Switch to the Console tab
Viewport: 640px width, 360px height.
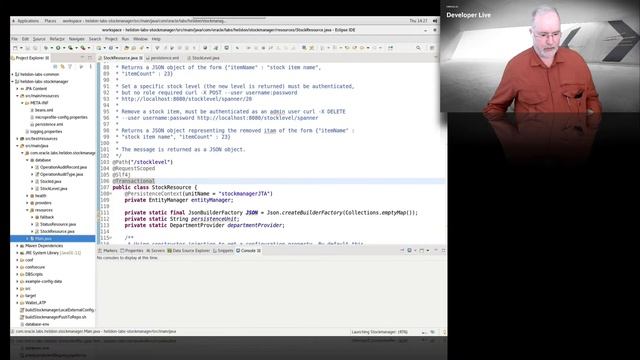[x=248, y=251]
